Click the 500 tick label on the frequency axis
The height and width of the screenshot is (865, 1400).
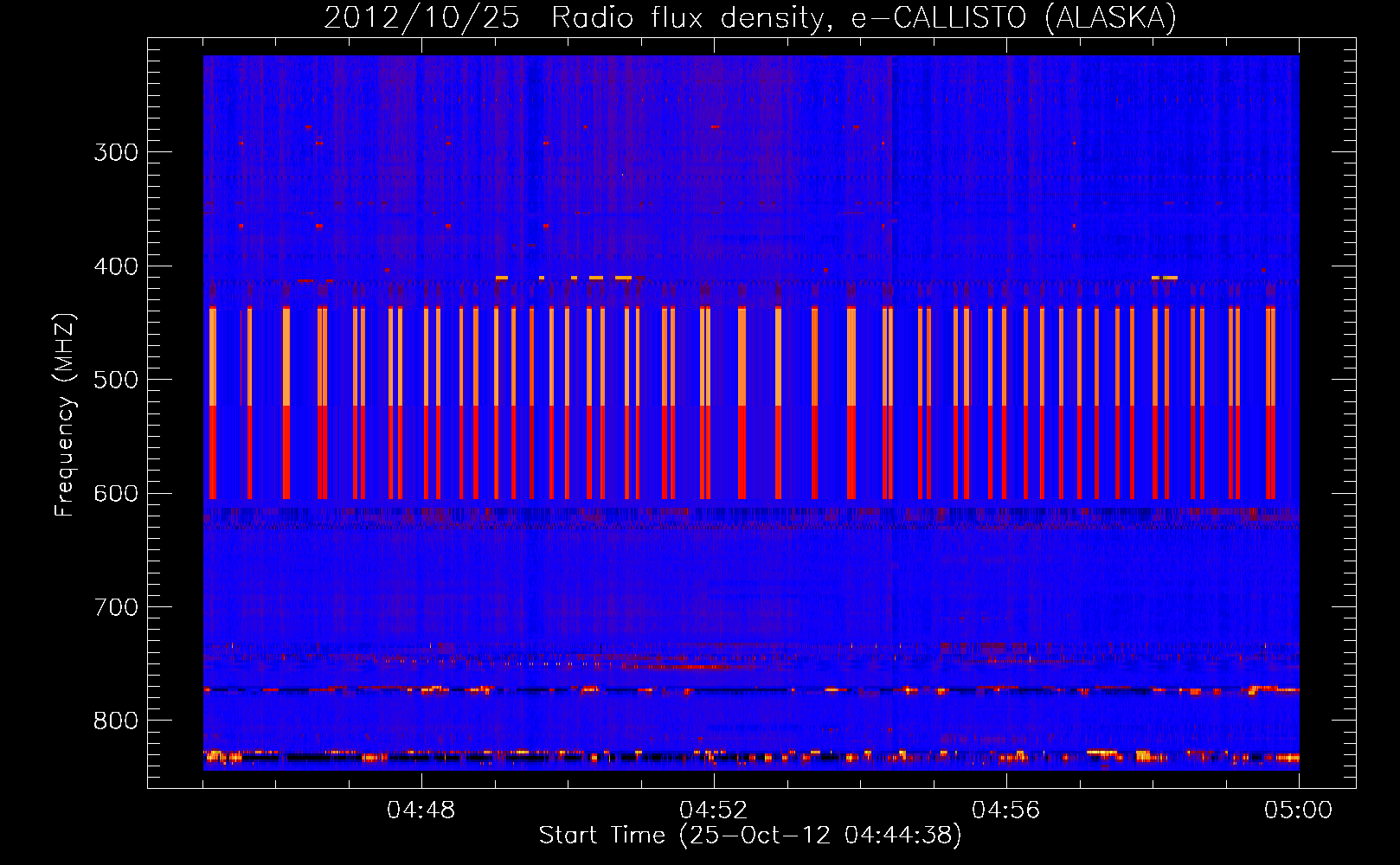[116, 380]
